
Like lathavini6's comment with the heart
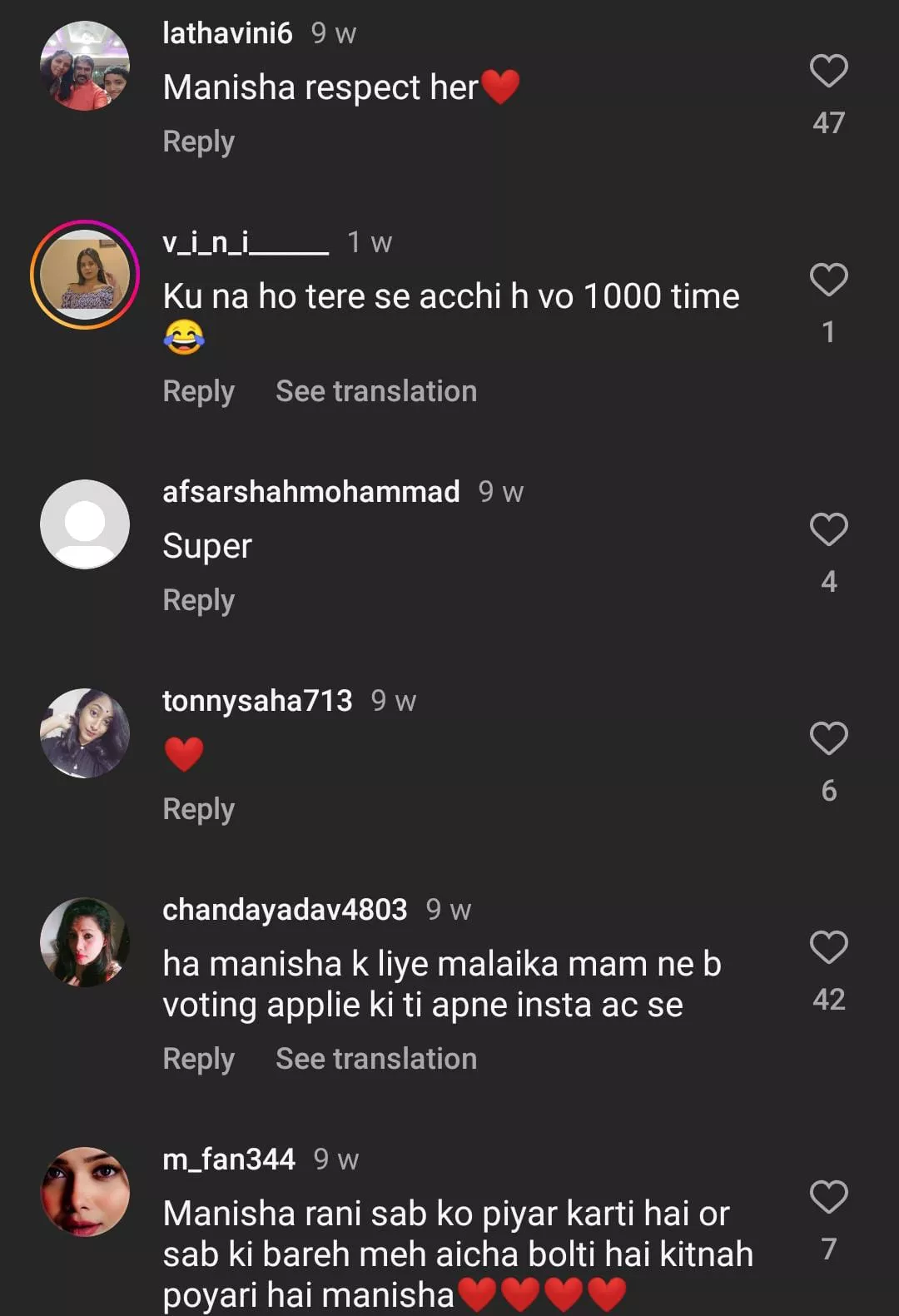coord(828,72)
